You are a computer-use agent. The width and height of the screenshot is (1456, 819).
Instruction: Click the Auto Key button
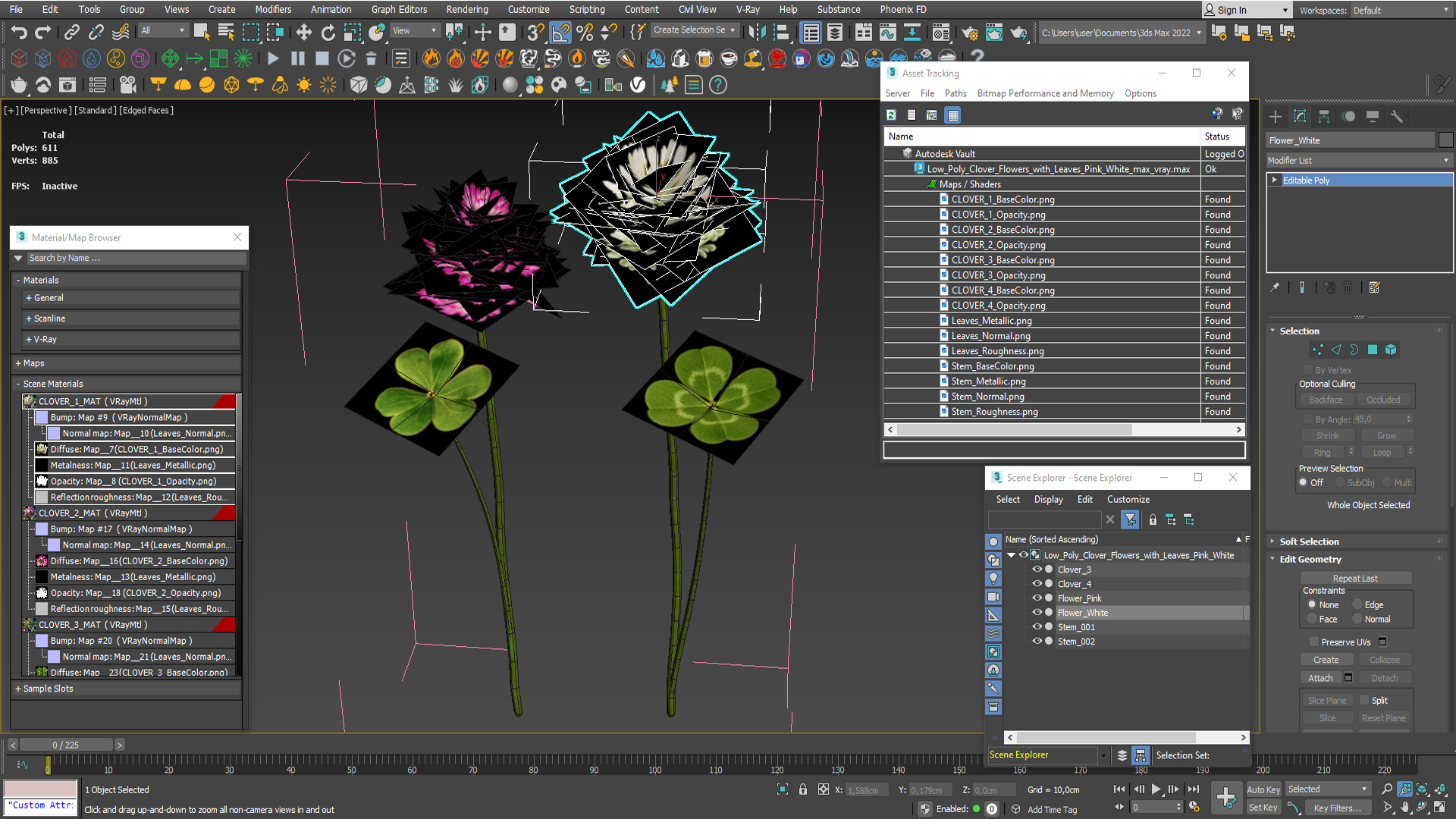pos(1263,789)
